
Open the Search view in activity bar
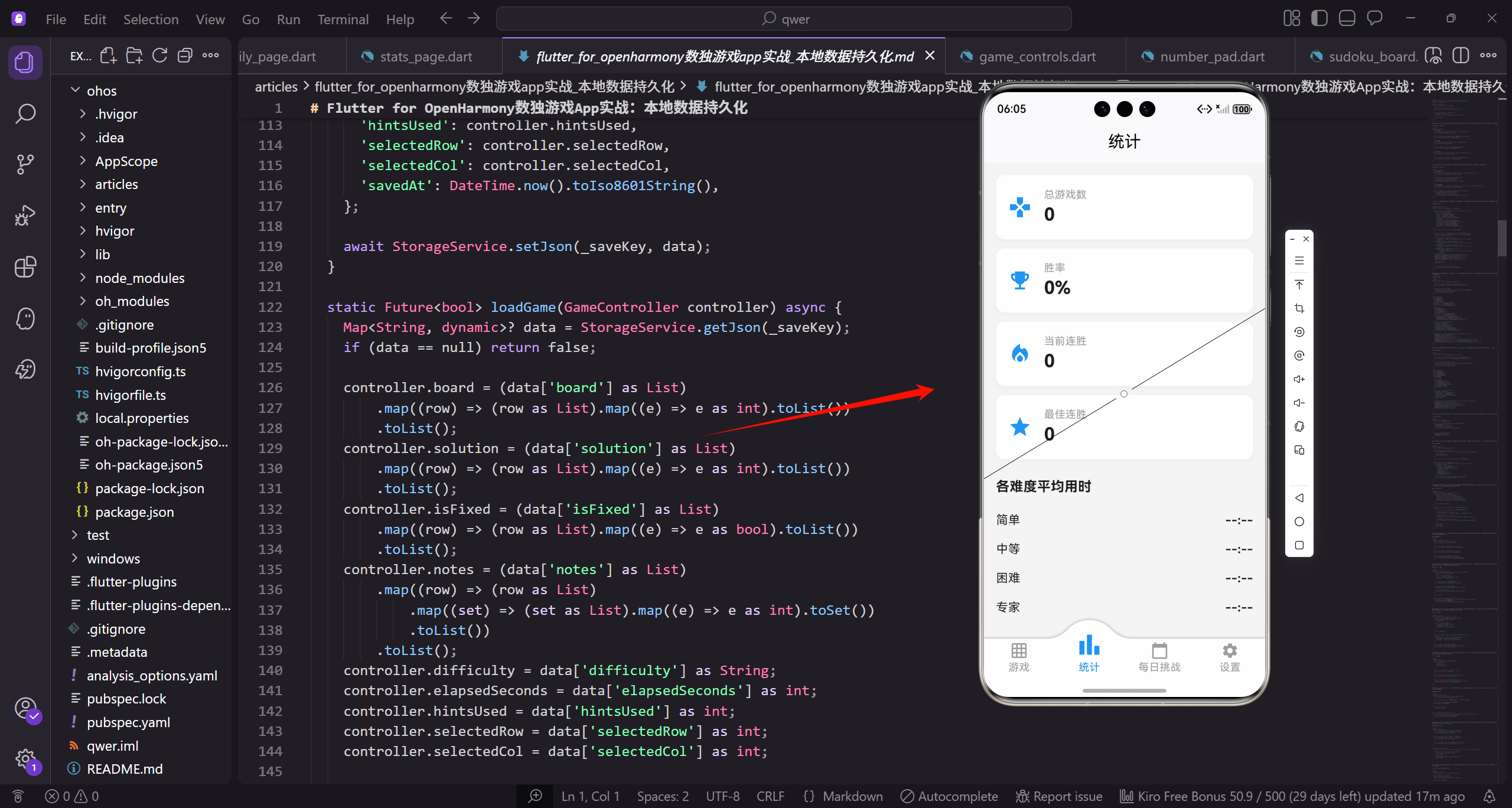coord(25,113)
